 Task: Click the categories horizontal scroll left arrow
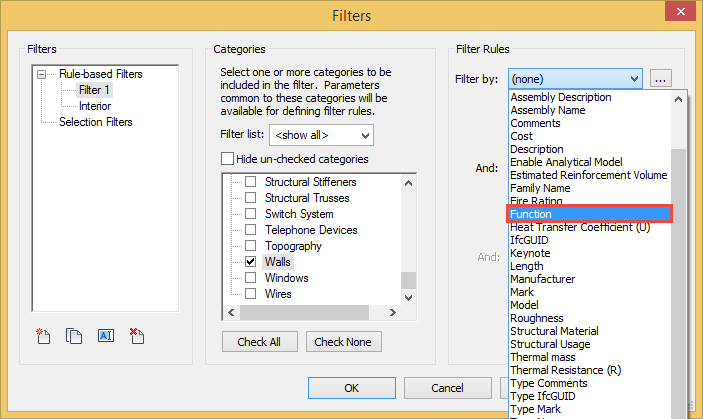click(x=231, y=312)
